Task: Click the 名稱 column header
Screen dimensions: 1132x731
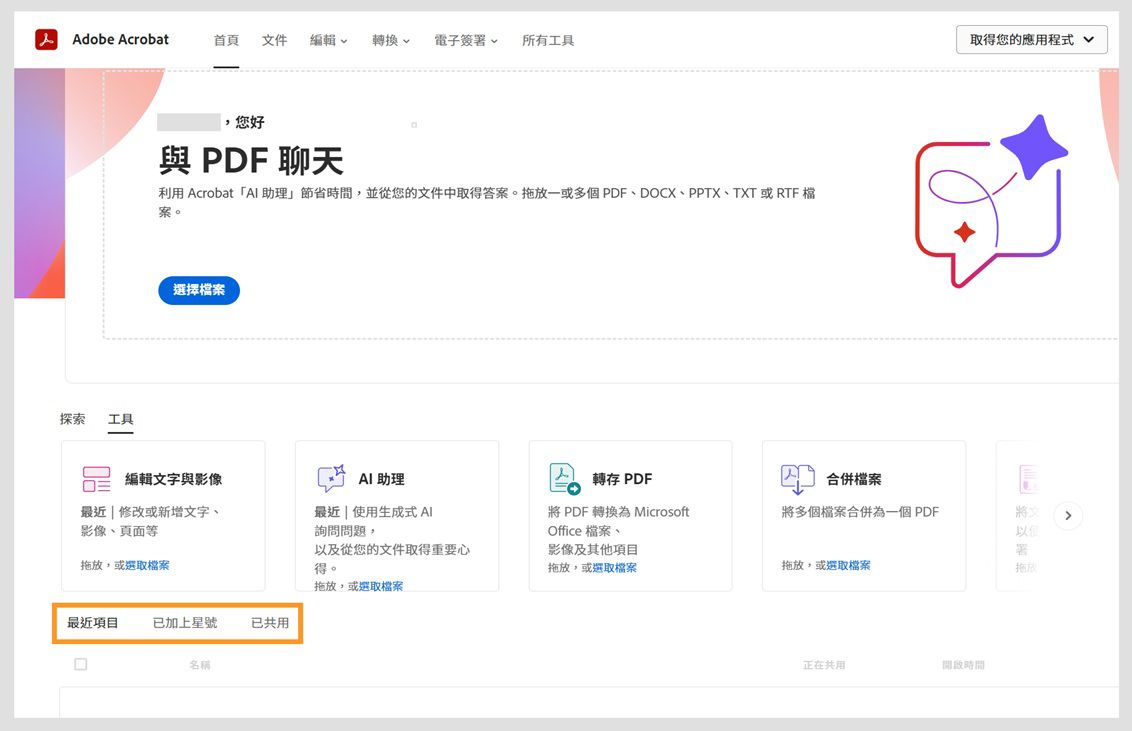Action: [x=199, y=663]
